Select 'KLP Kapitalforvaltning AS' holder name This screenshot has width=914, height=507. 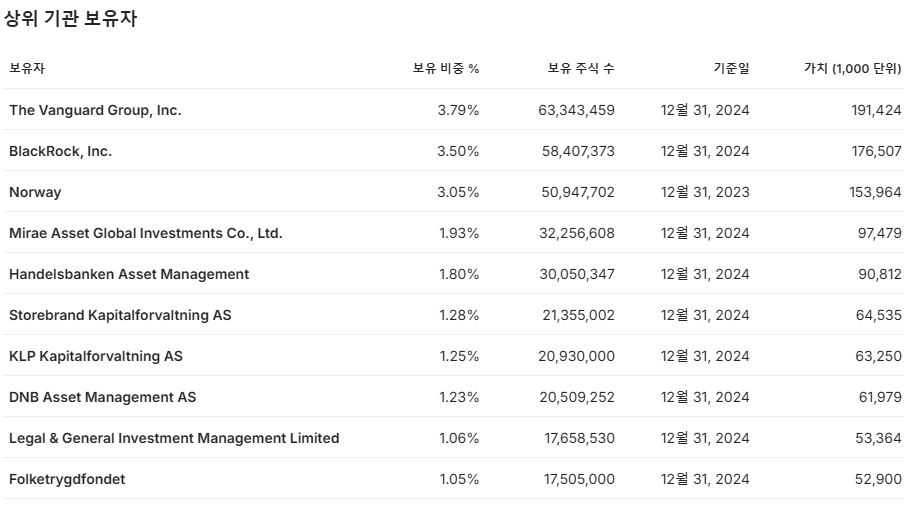[x=96, y=356]
